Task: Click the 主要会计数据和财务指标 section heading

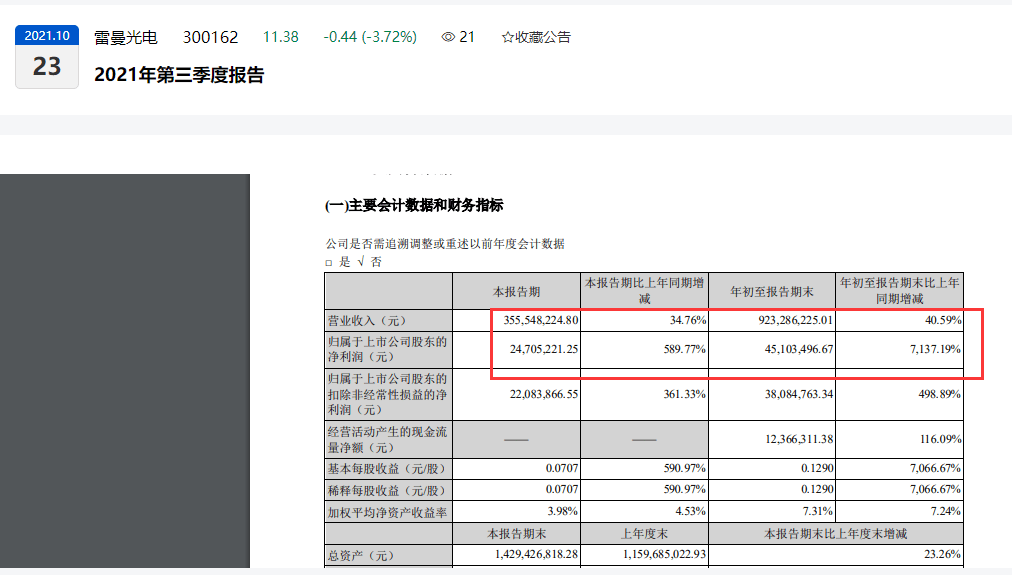Action: click(x=414, y=206)
